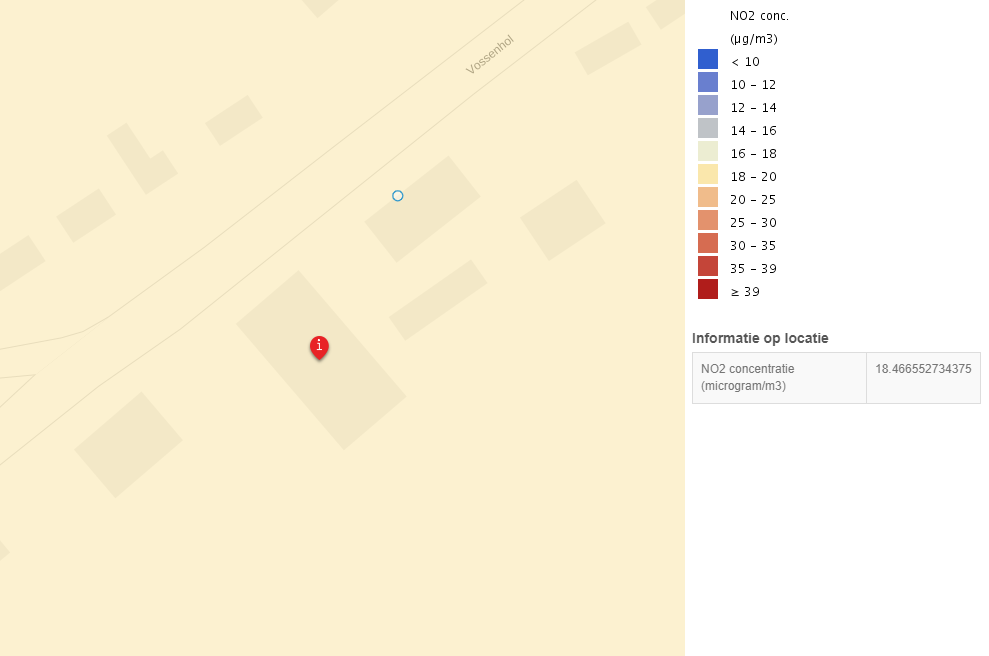The image size is (989, 656).
Task: Select the '16 - 18' legend swatch
Action: point(708,151)
